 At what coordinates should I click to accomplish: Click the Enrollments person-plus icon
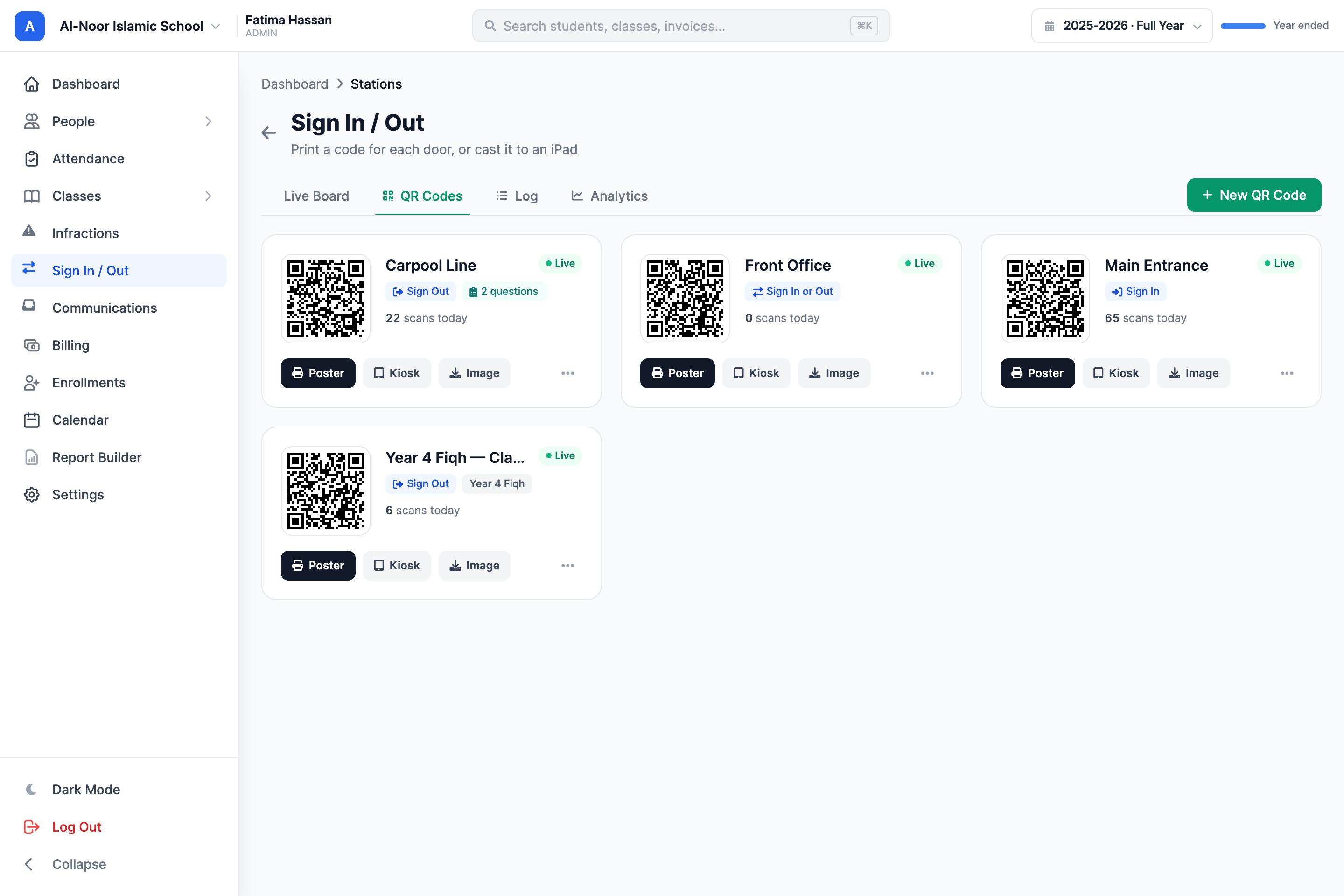[31, 382]
